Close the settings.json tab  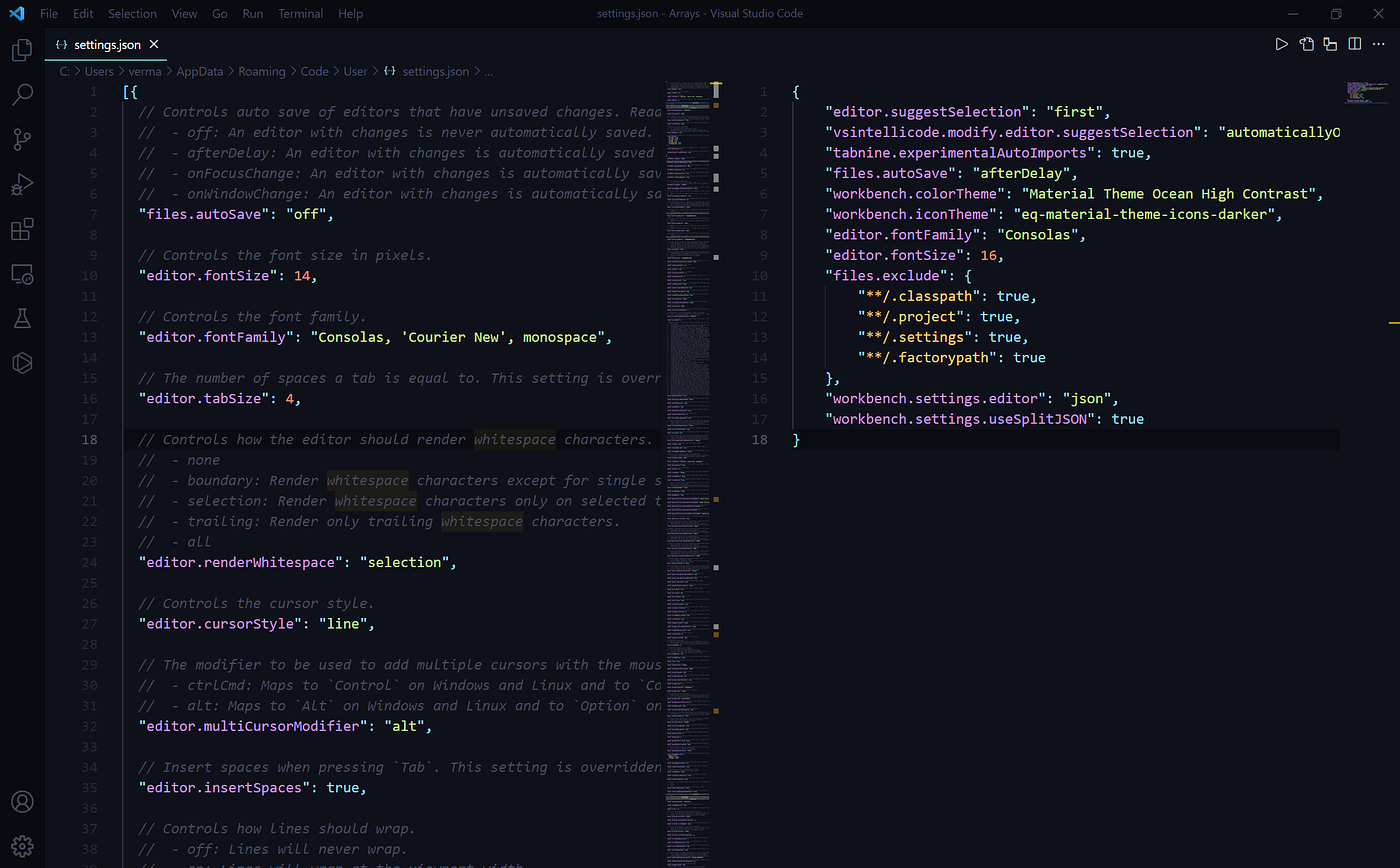[x=154, y=44]
